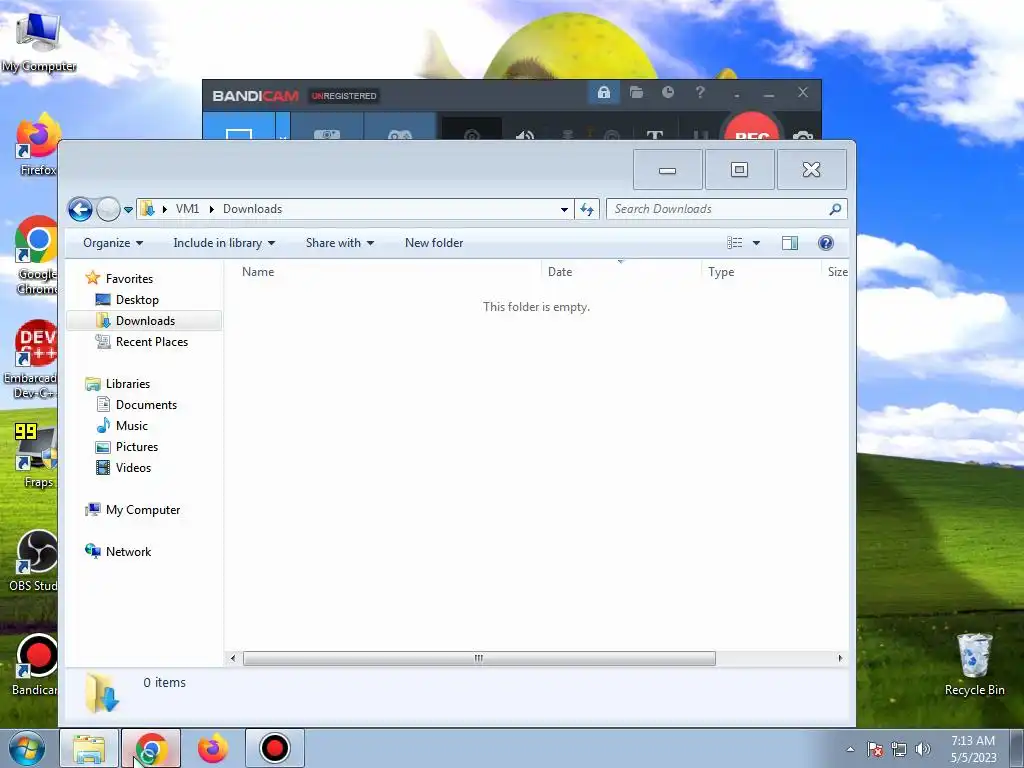
Task: Open the Organize menu
Action: point(113,243)
